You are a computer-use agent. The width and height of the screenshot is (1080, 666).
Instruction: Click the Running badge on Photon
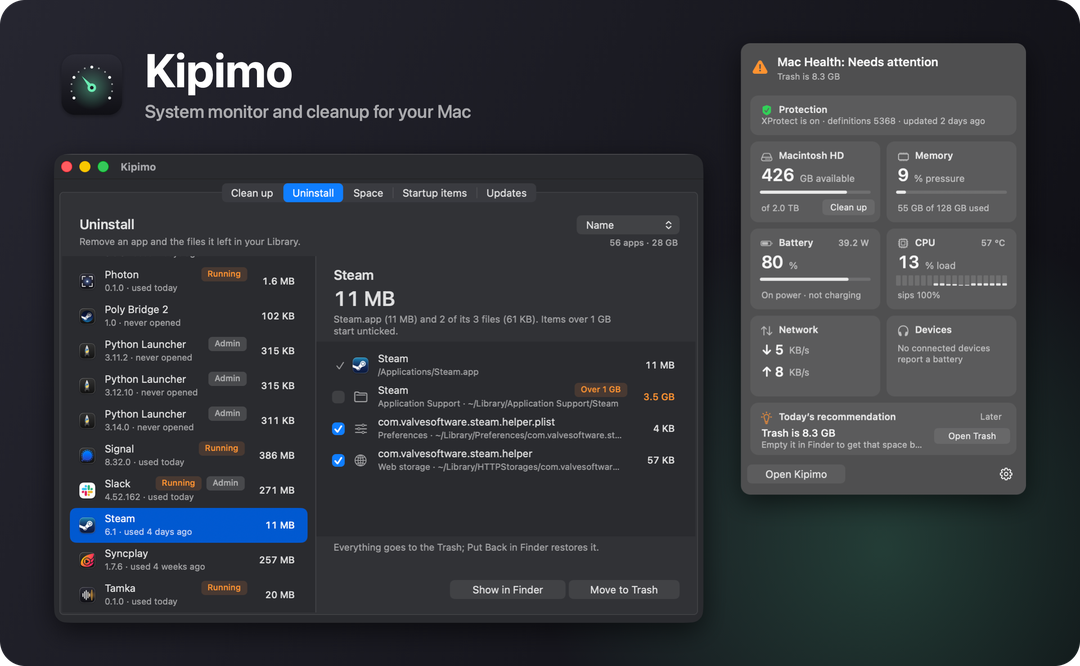click(x=224, y=274)
